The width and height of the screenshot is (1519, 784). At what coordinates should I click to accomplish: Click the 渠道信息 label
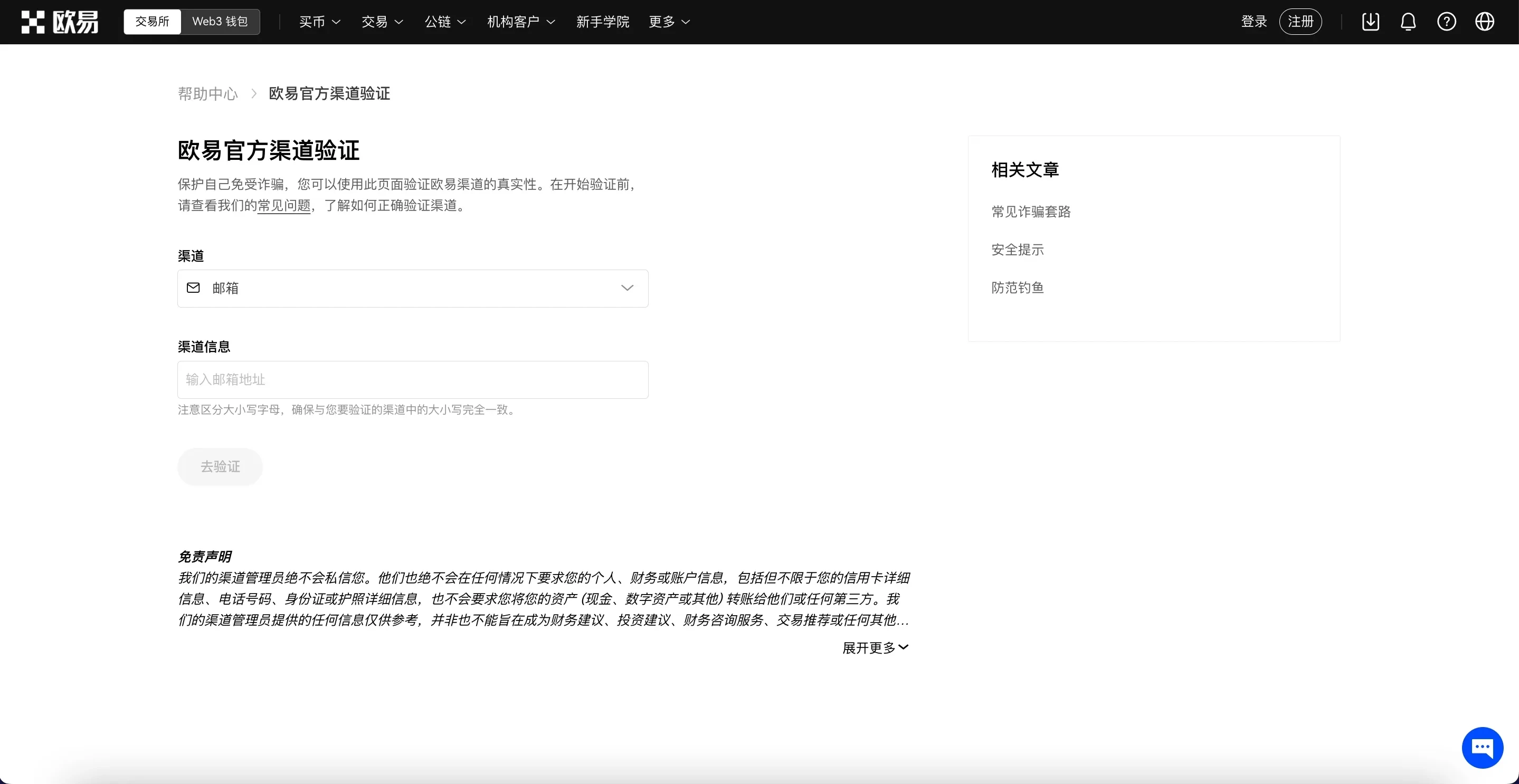204,347
